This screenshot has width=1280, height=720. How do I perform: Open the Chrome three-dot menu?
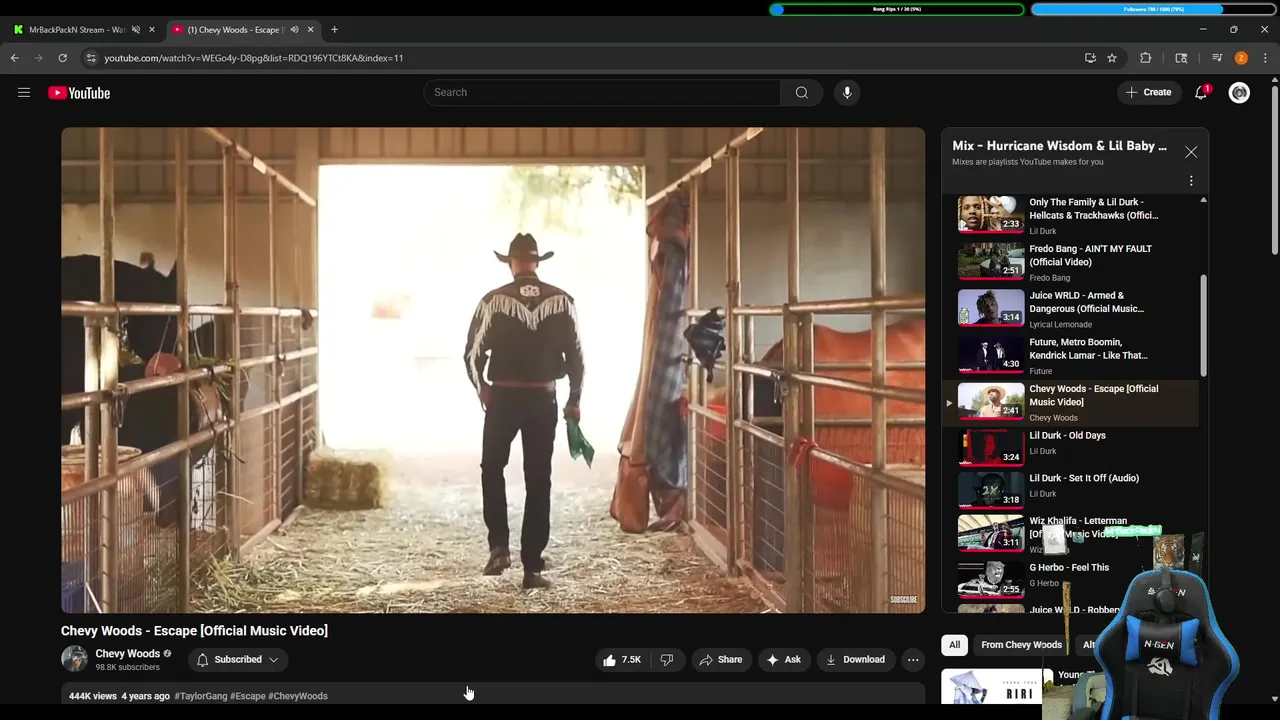tap(1265, 58)
